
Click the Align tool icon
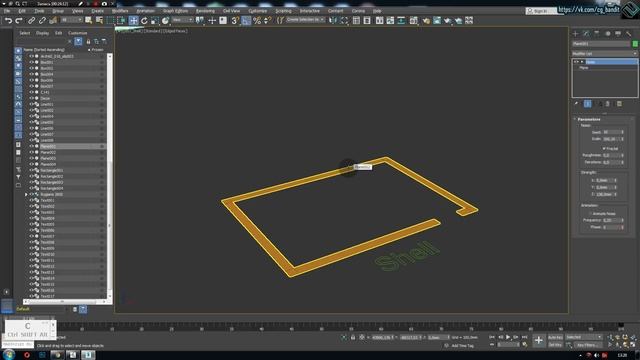click(344, 20)
